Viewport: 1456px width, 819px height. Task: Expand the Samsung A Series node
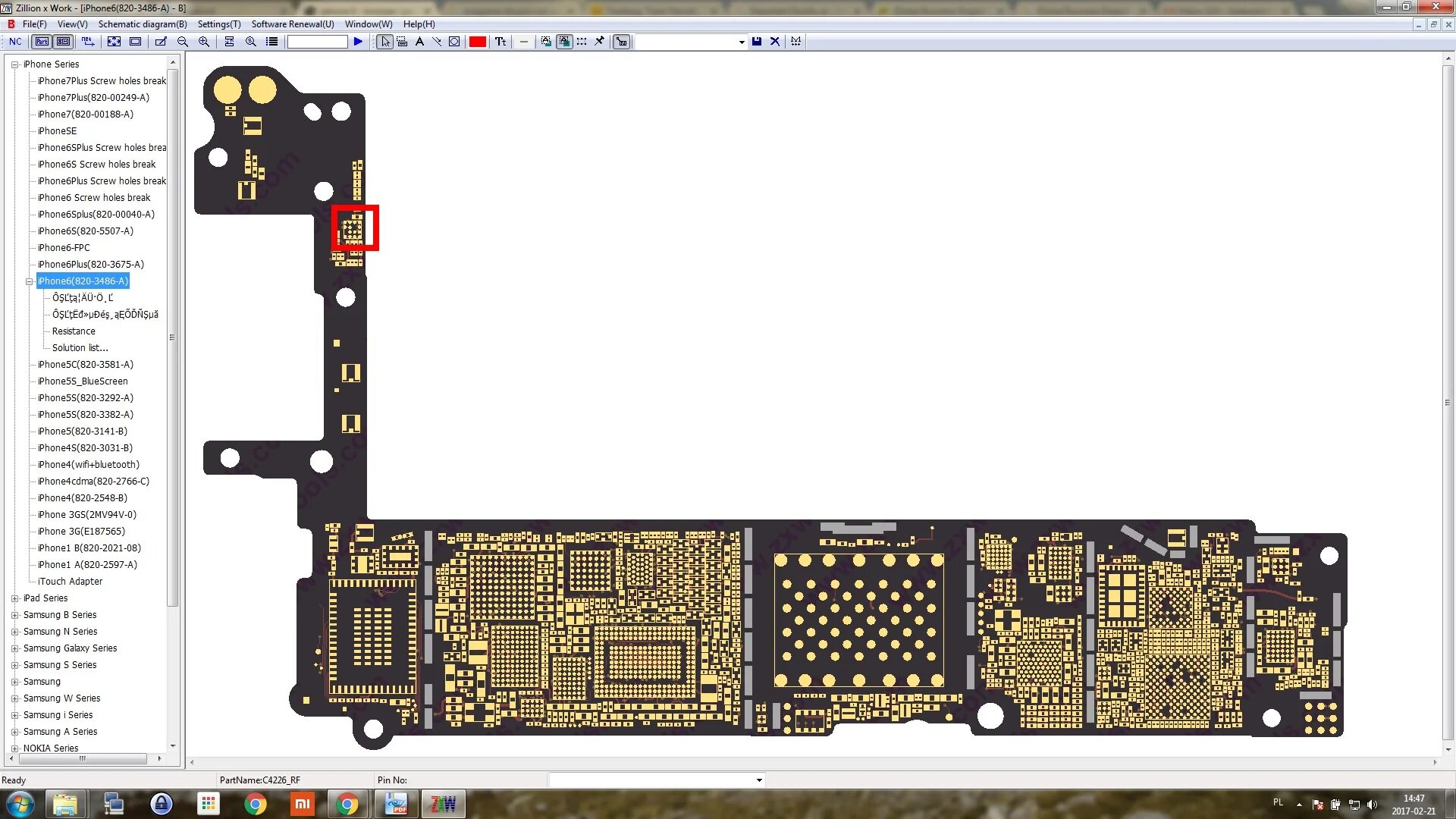(x=14, y=732)
